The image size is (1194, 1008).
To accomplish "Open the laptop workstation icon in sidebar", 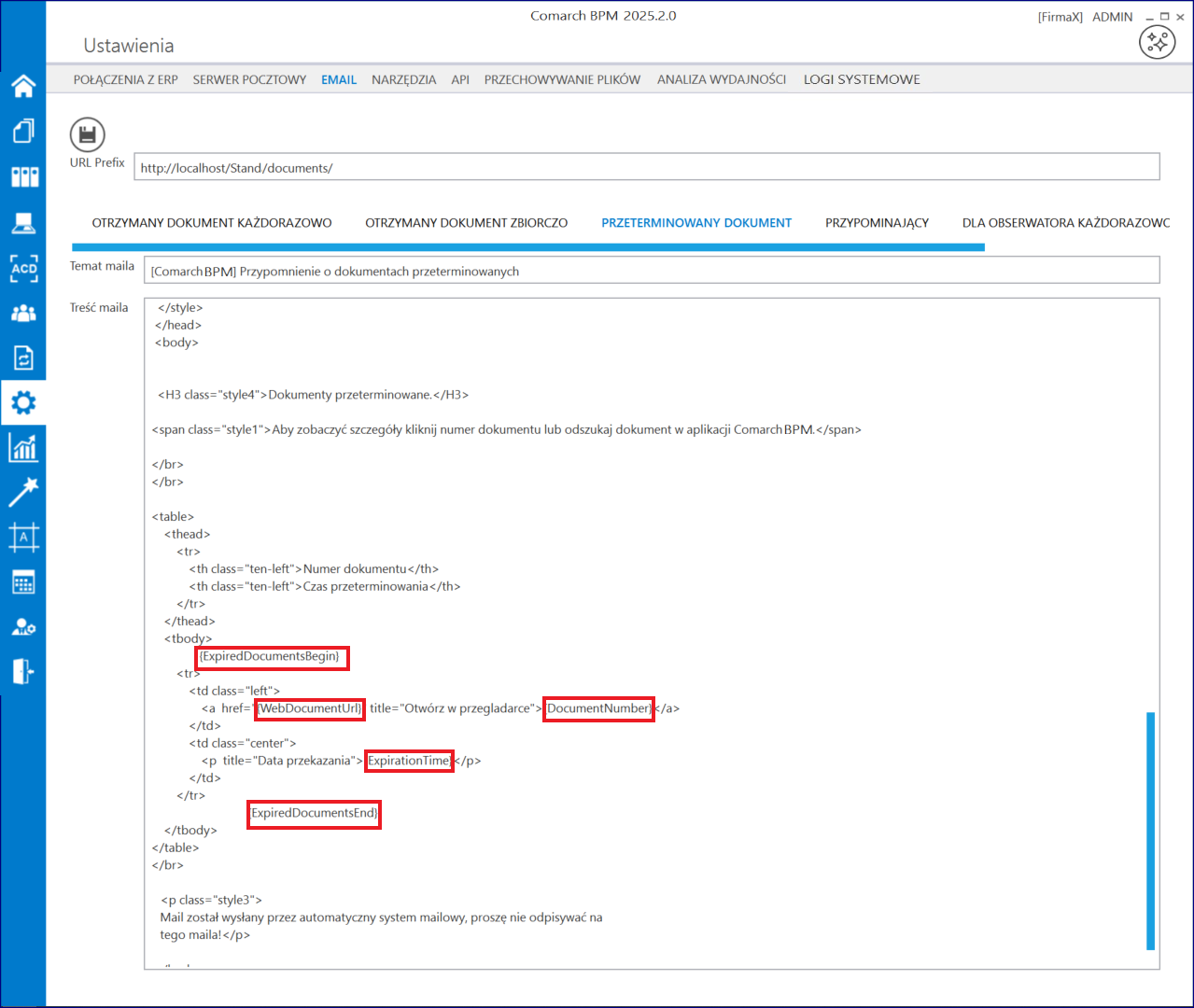I will click(23, 222).
